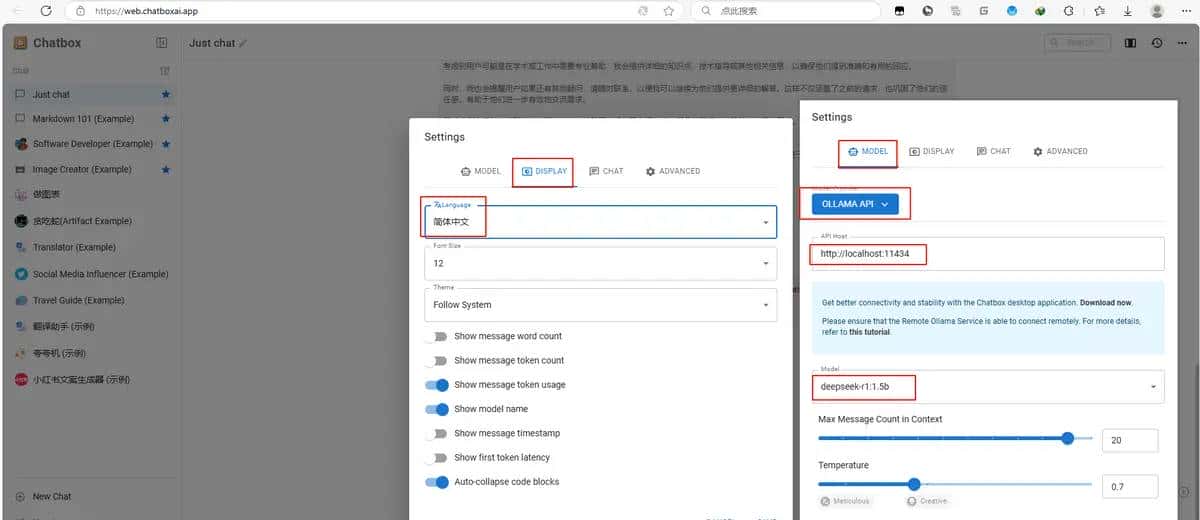The image size is (1200, 520).
Task: Start a New Chat from sidebar
Action: click(x=52, y=496)
